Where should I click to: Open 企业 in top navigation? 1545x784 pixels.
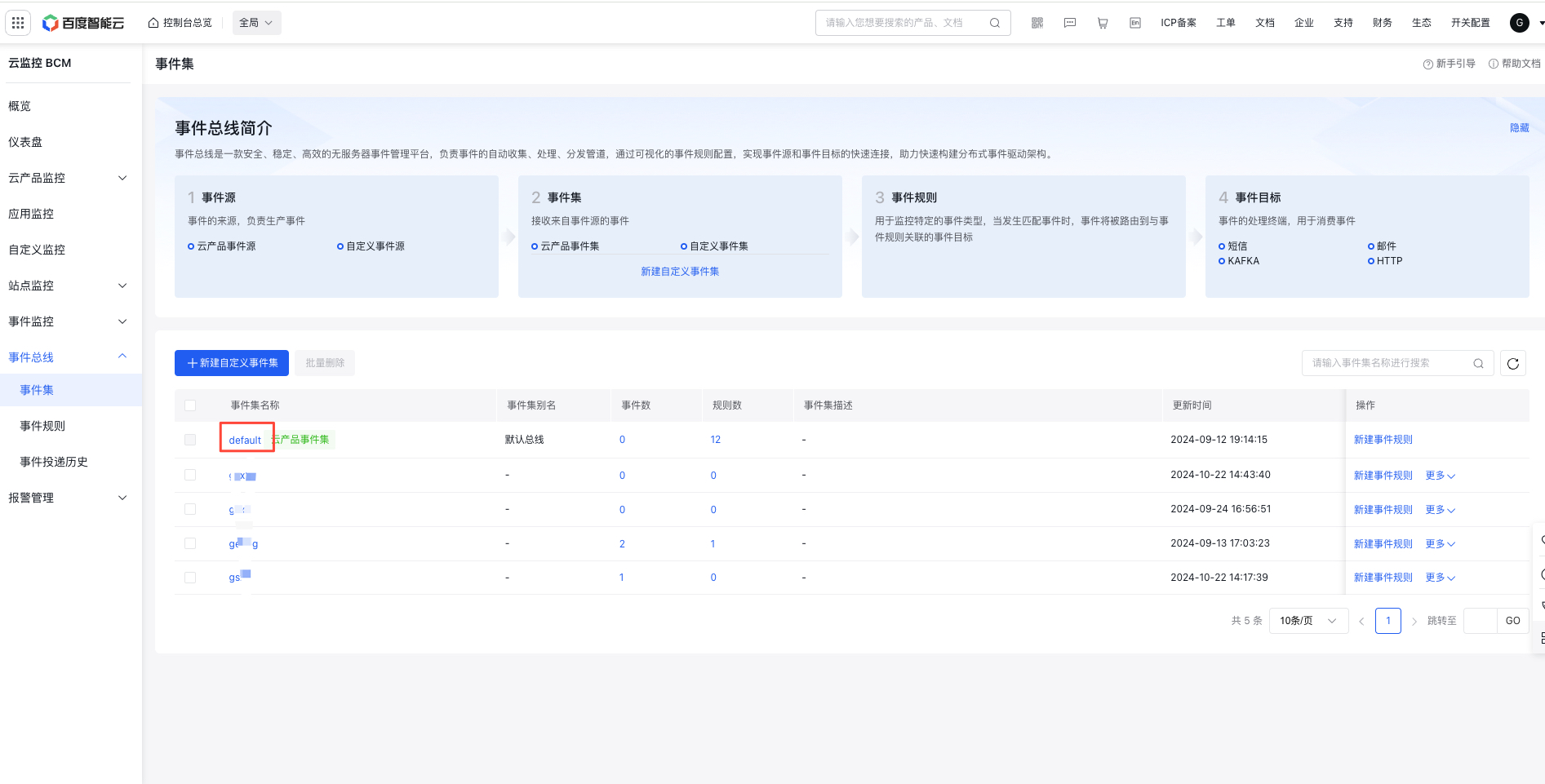1304,23
